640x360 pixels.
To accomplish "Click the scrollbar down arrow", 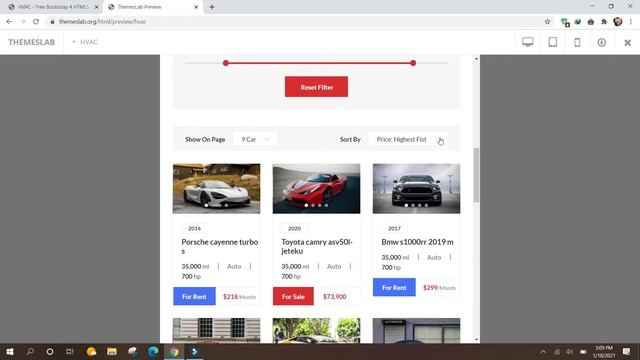I will pyautogui.click(x=476, y=339).
